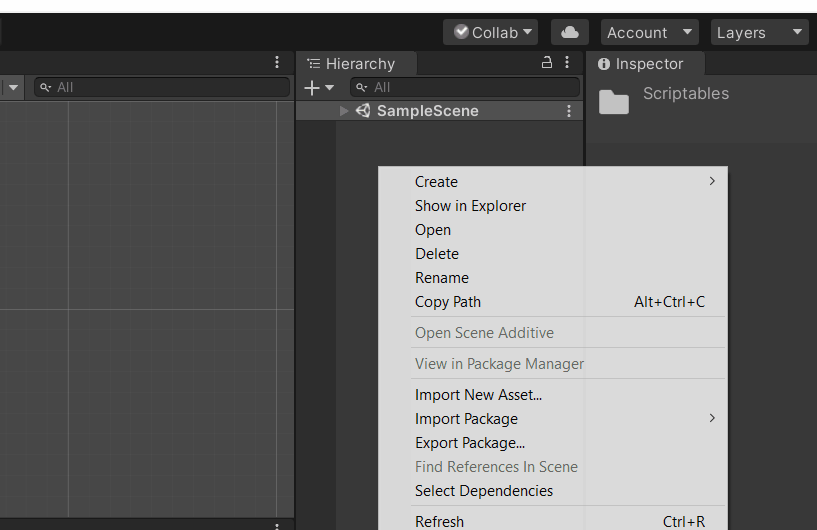
Task: Open the dropdown arrow left of the search
Action: (x=14, y=88)
